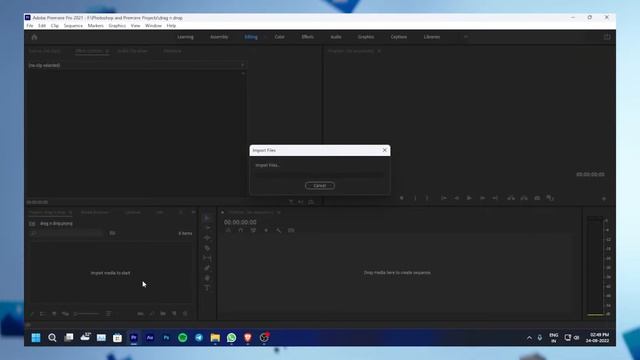Click the Lift button

tap(511, 198)
